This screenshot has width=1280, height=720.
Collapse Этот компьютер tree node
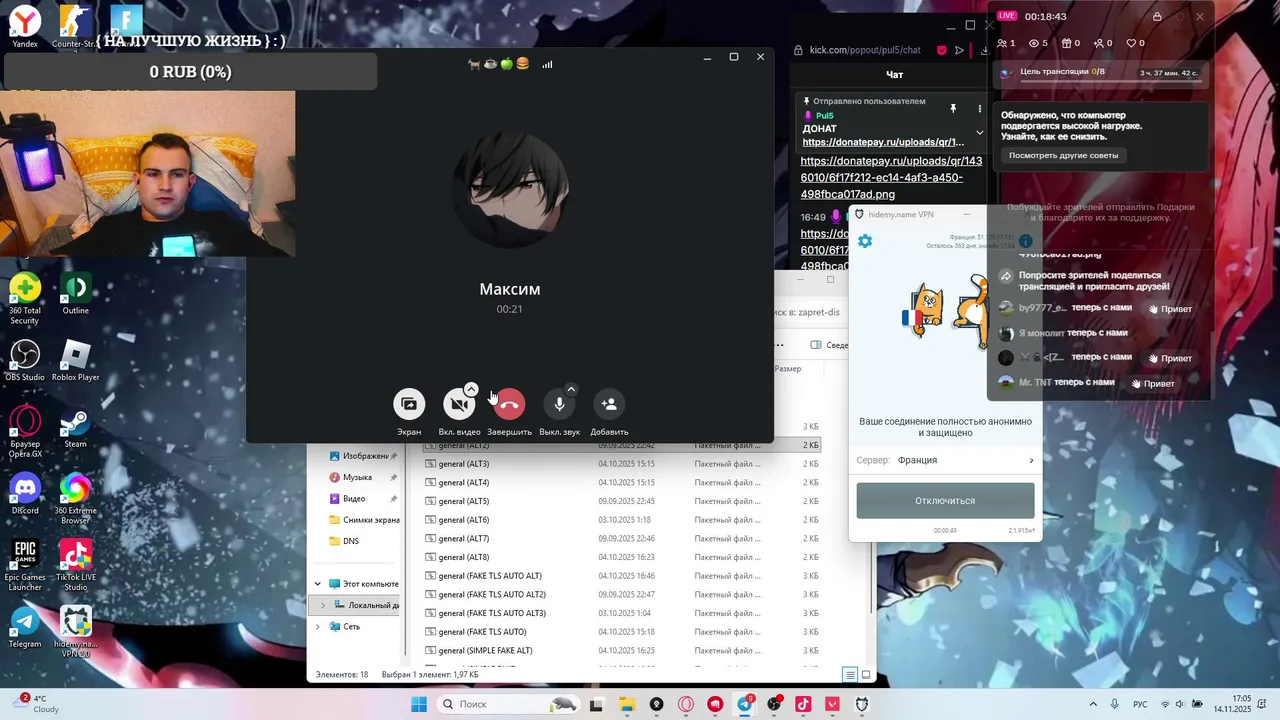[x=318, y=584]
